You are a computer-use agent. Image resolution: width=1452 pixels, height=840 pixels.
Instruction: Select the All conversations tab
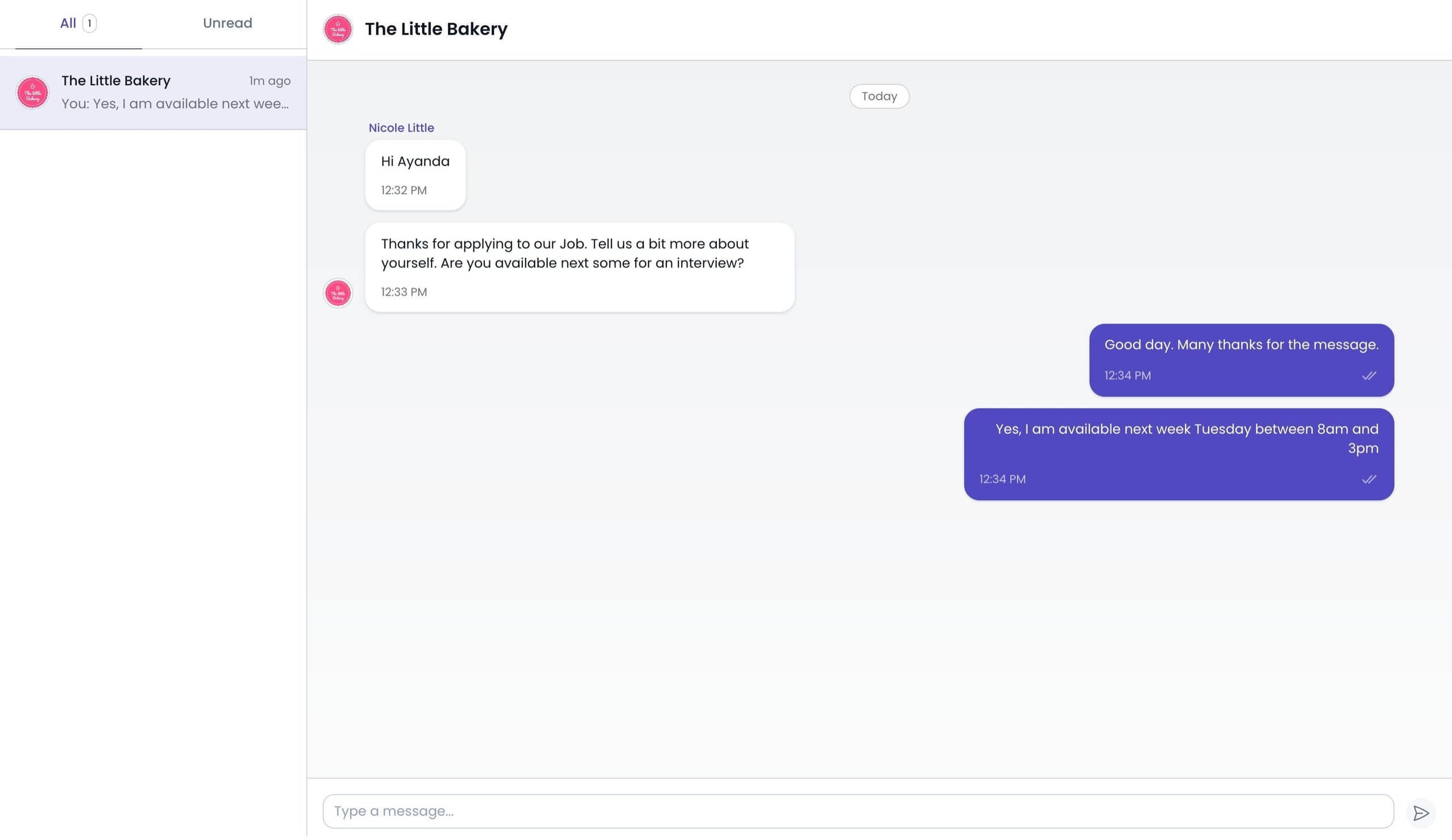[x=67, y=23]
